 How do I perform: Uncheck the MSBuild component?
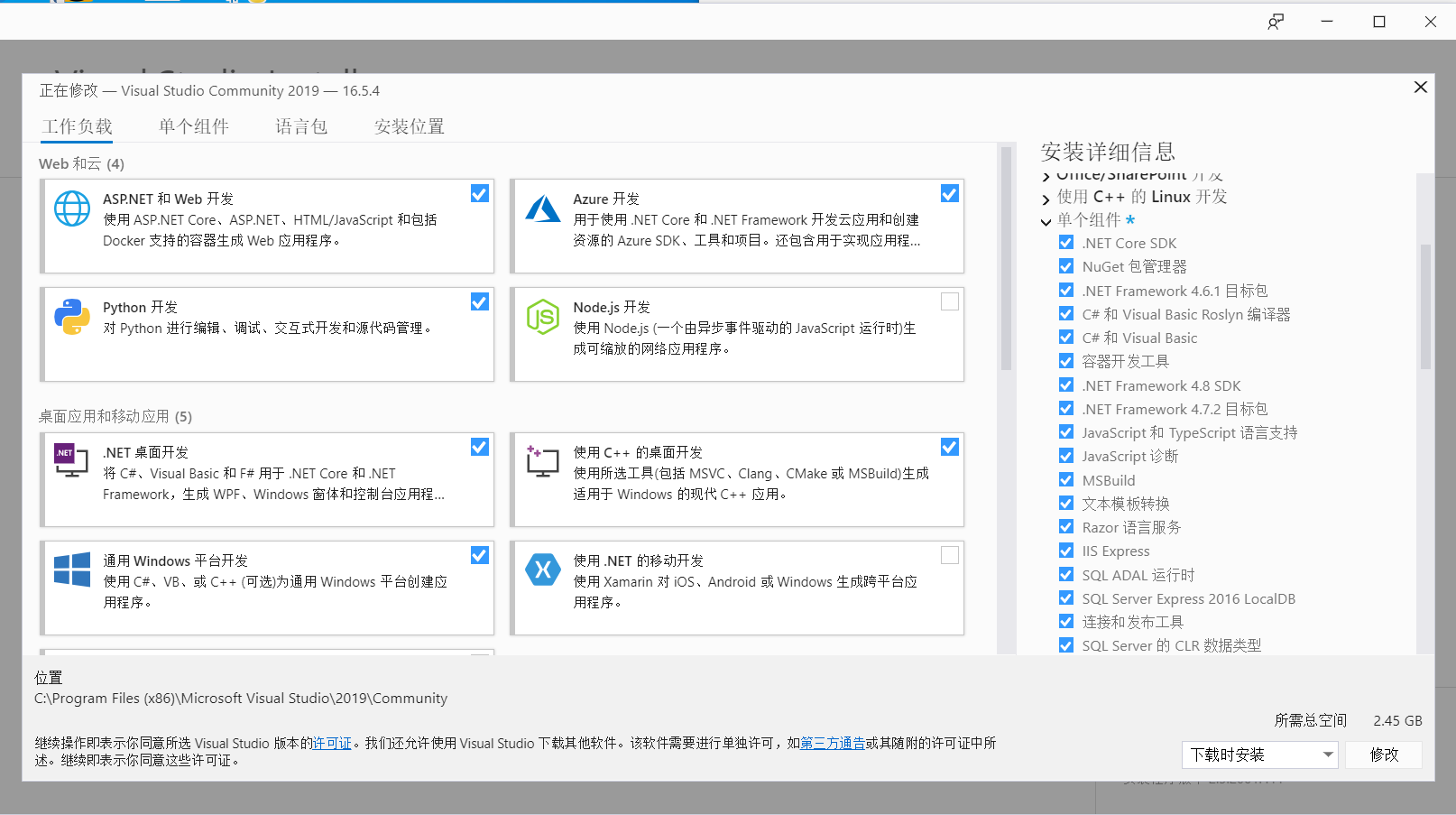coord(1066,479)
